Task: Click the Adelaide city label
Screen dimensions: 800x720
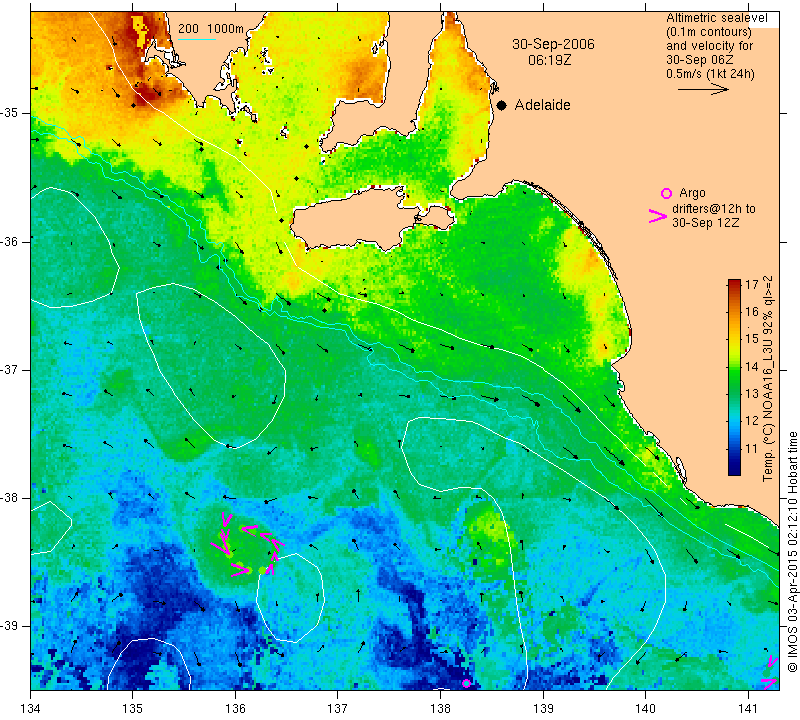Action: [542, 105]
